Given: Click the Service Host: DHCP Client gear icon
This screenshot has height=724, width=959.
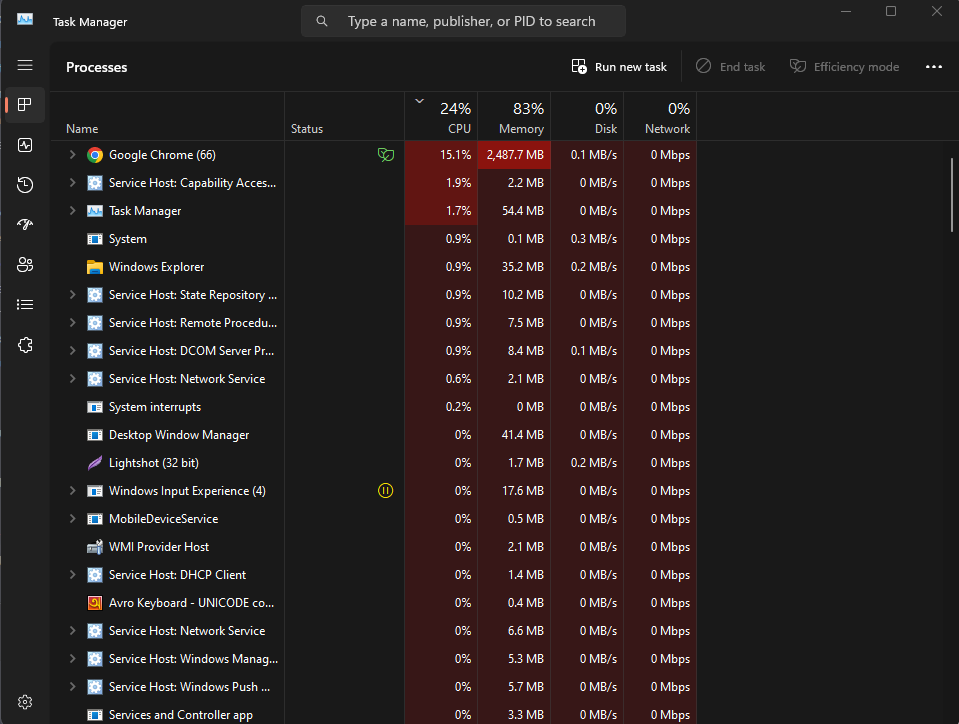Looking at the screenshot, I should (95, 575).
